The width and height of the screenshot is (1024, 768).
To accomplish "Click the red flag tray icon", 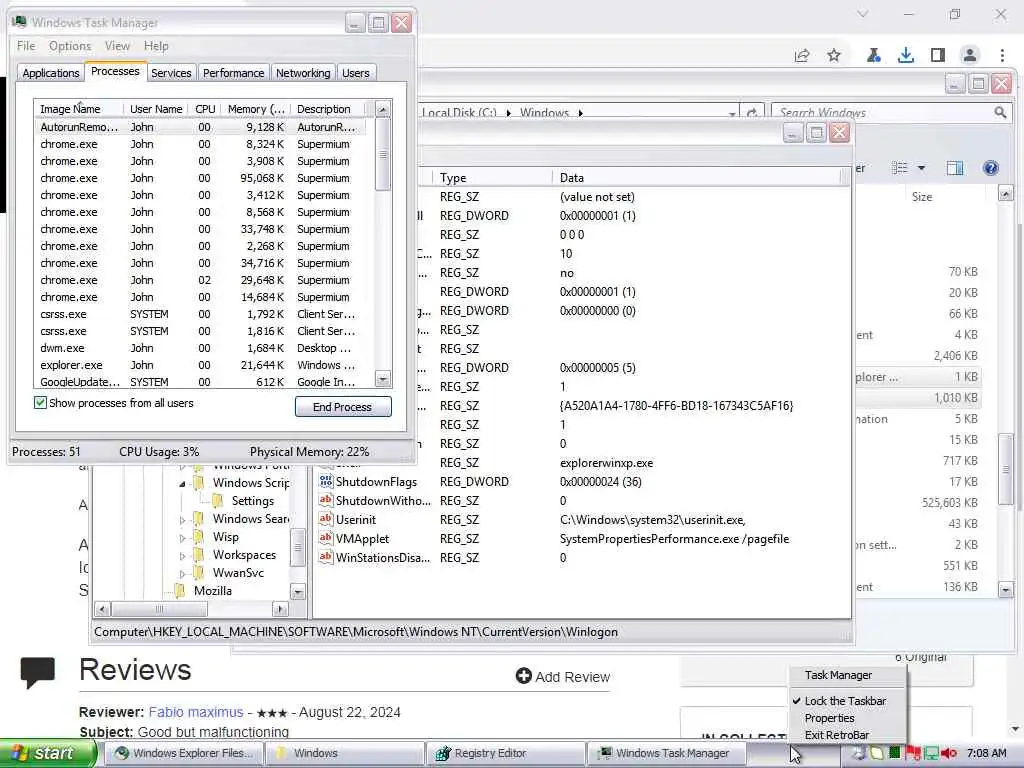I will 913,753.
